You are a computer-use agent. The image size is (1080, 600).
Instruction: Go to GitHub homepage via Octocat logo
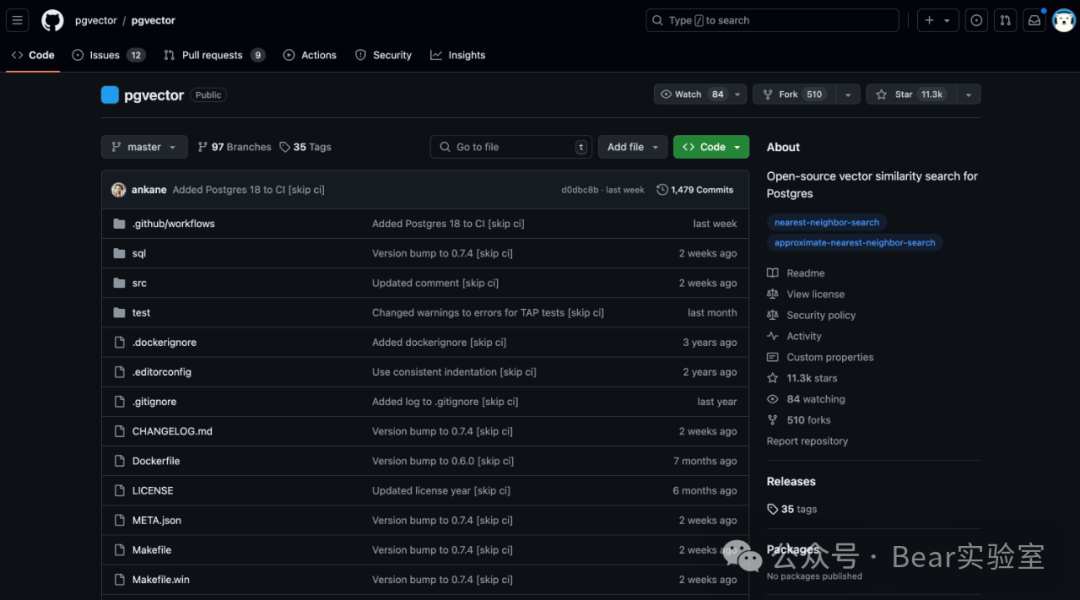(52, 20)
